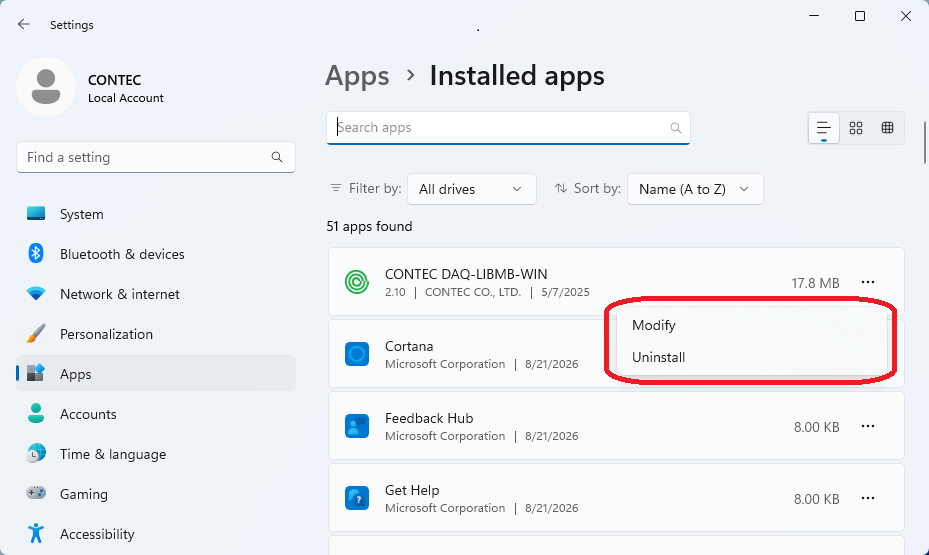Click CONTEC DAQ-LIBMB-WIN app name
Screen dimensions: 929x555
point(466,274)
